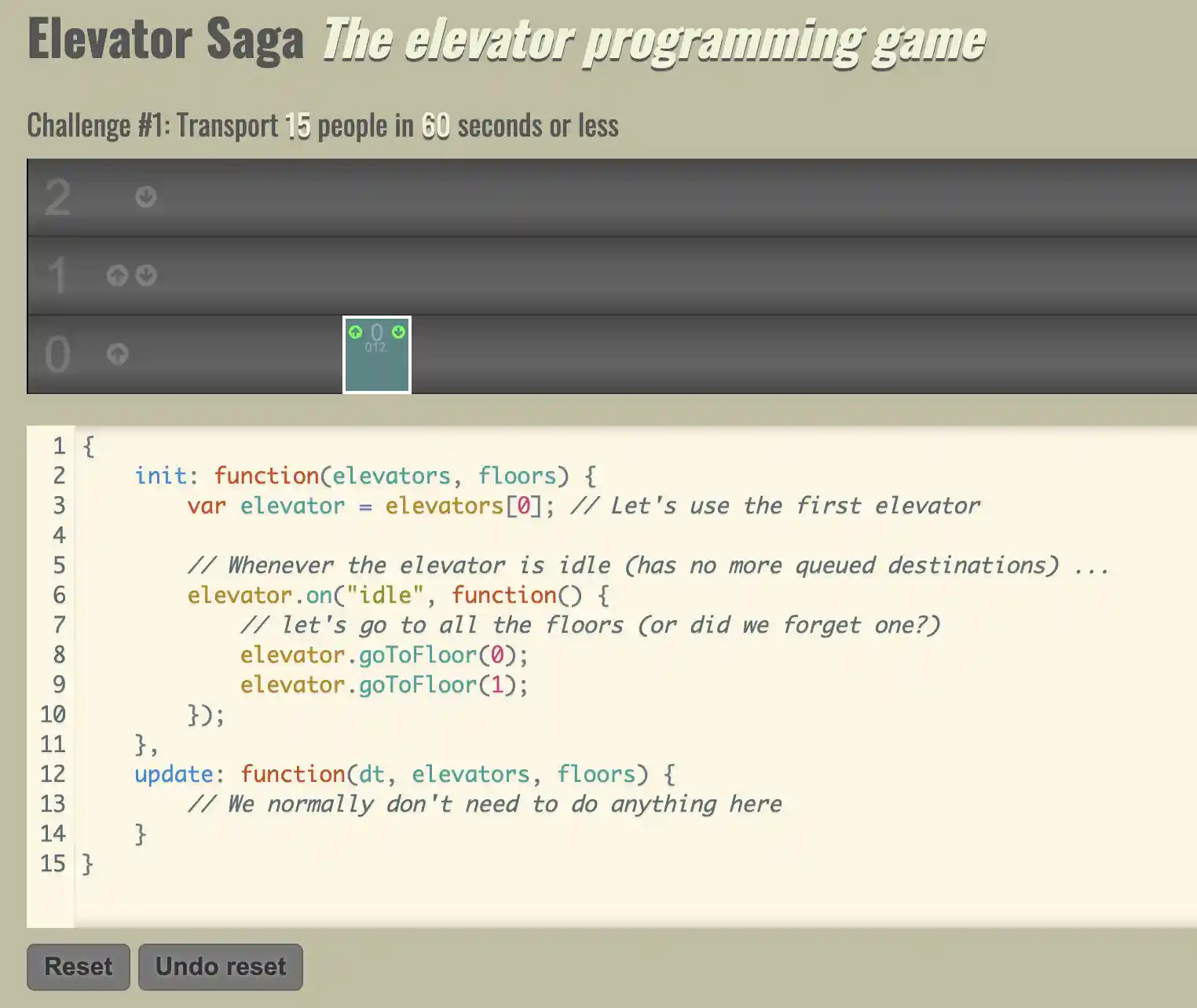Click 'elevator.goToFloor(1);' code line
This screenshot has height=1008, width=1197.
coord(385,685)
